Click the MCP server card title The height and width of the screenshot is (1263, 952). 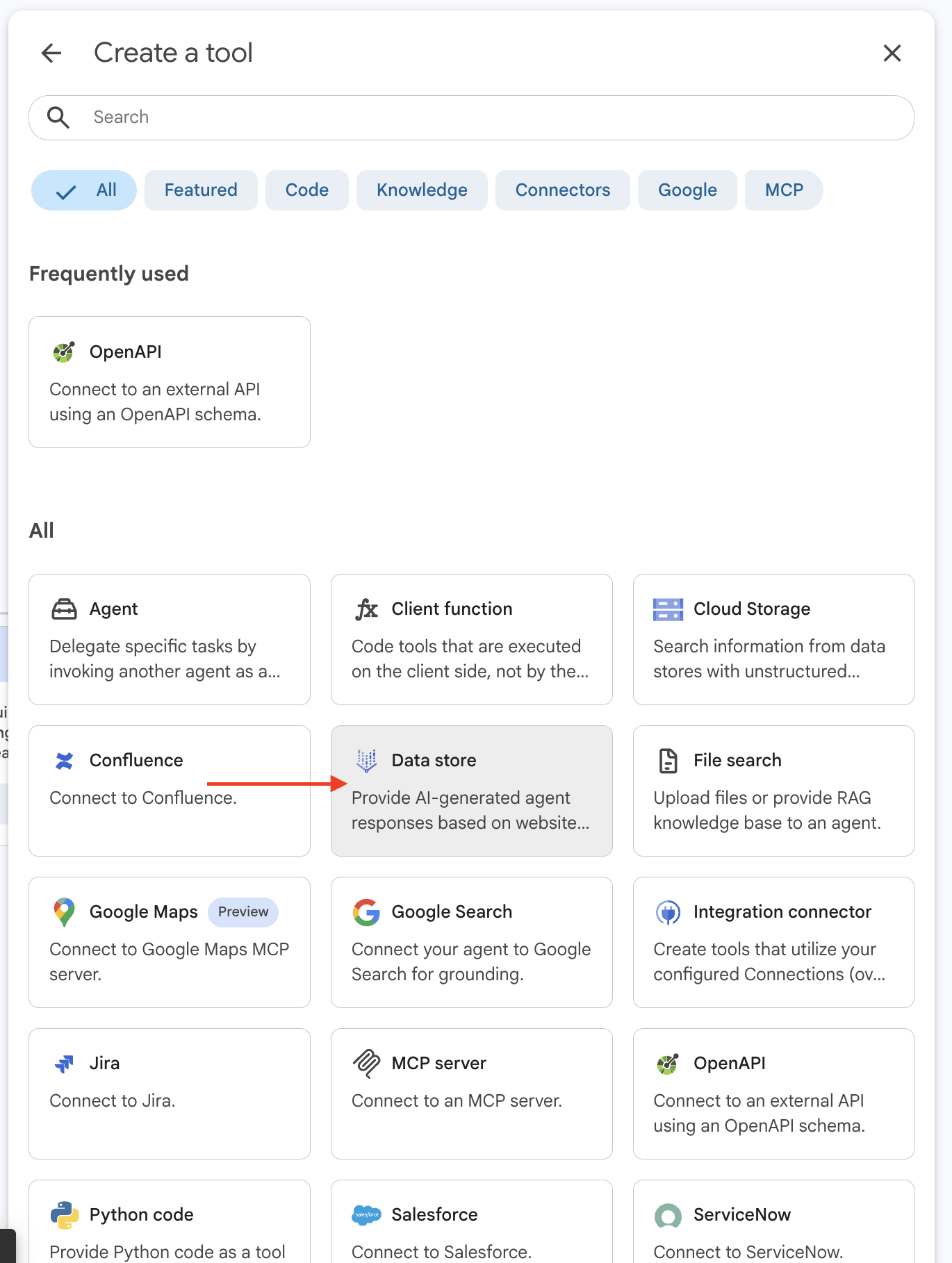pyautogui.click(x=439, y=1064)
